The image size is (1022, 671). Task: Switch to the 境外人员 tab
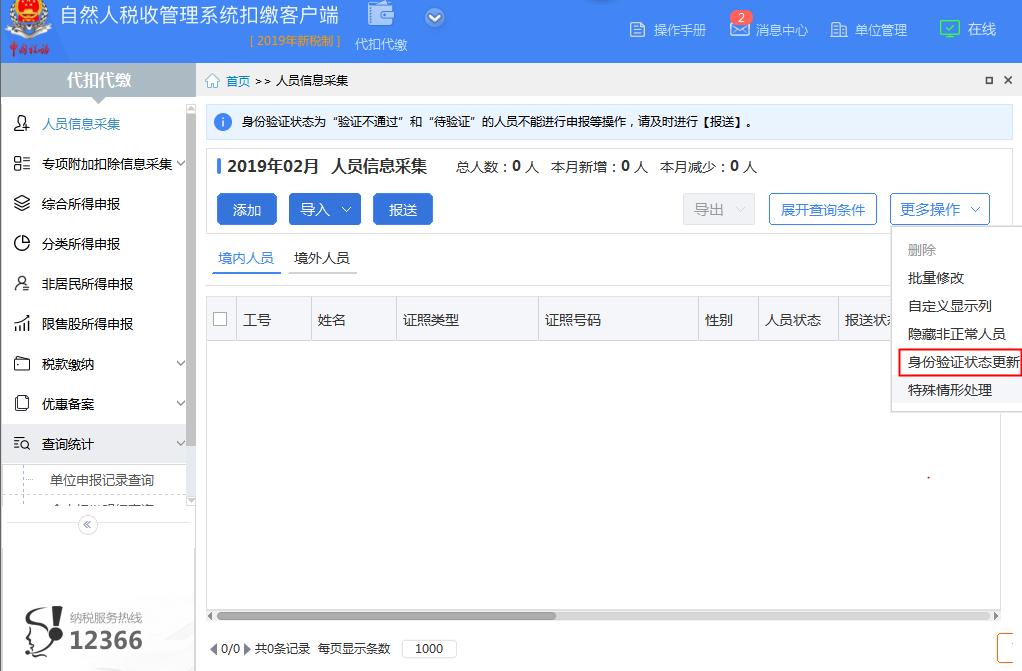322,257
